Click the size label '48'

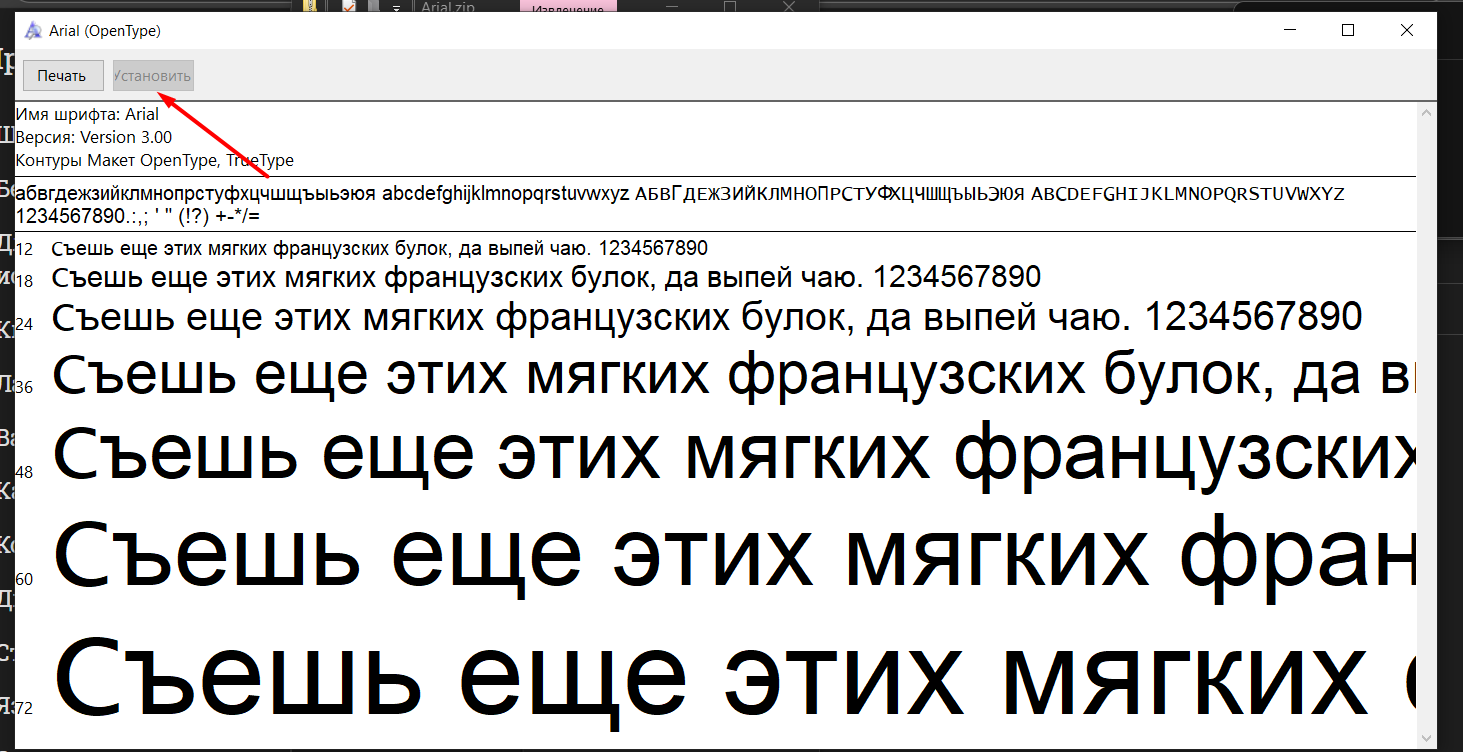(25, 471)
